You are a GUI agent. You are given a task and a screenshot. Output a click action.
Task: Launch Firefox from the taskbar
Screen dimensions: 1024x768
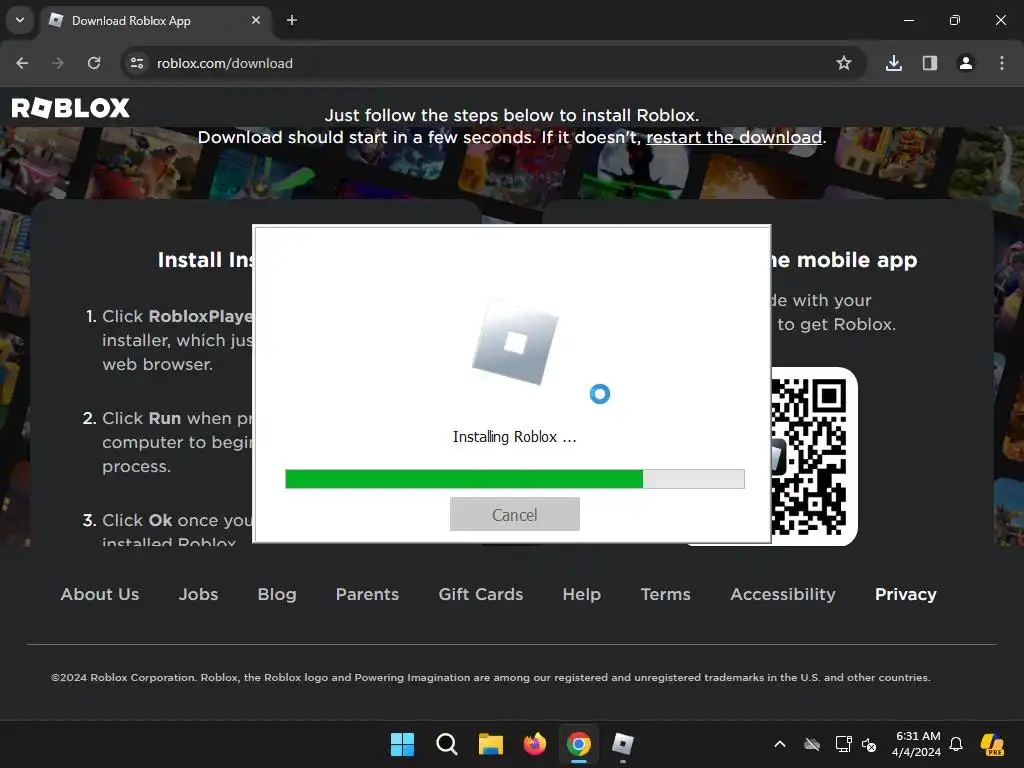coord(535,744)
